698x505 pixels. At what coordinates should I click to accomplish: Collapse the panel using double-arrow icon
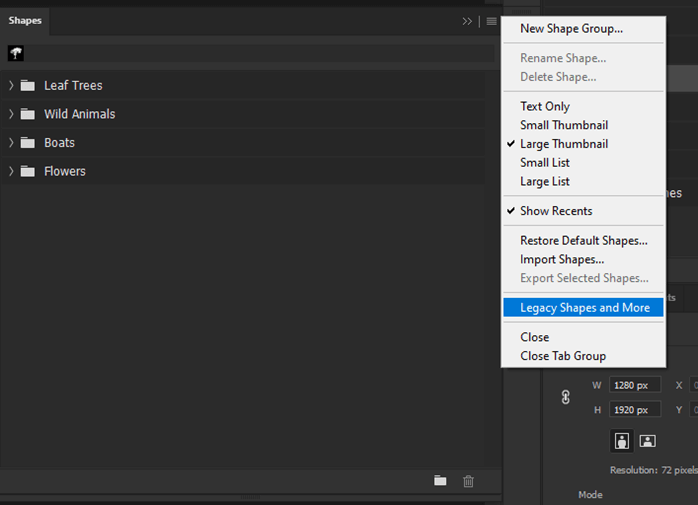coord(467,21)
